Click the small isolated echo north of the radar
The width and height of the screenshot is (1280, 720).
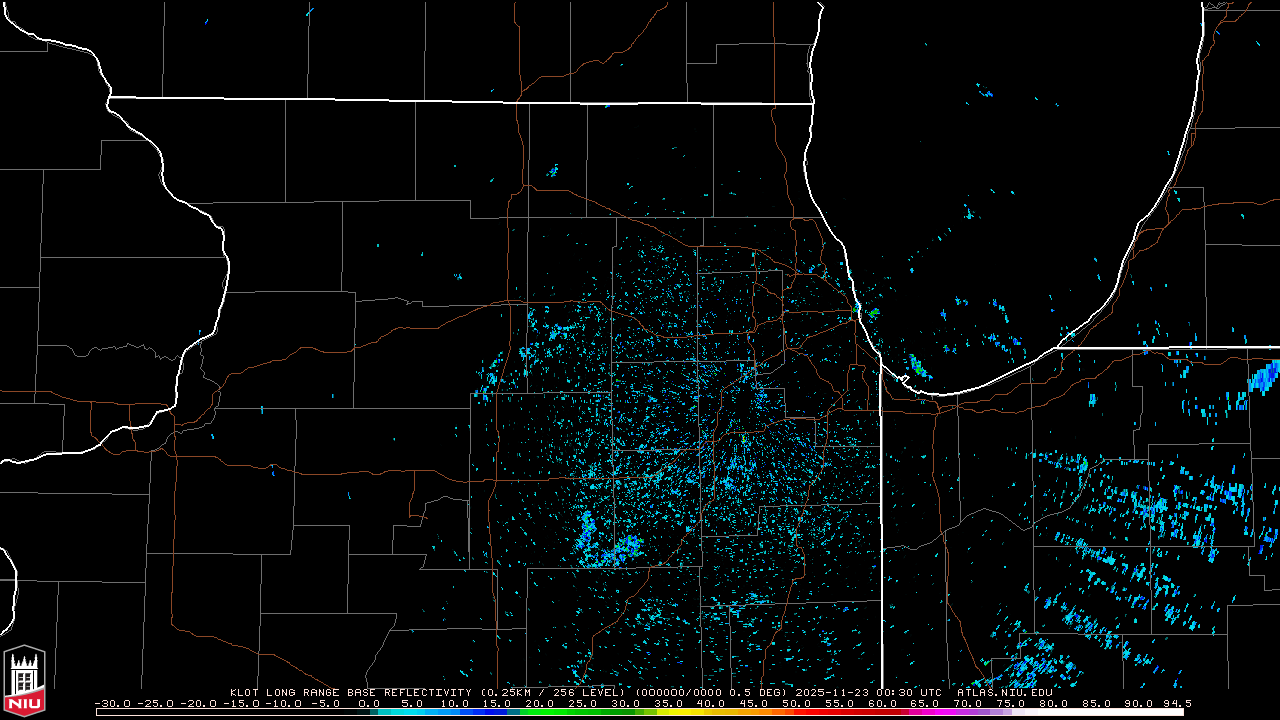552,171
